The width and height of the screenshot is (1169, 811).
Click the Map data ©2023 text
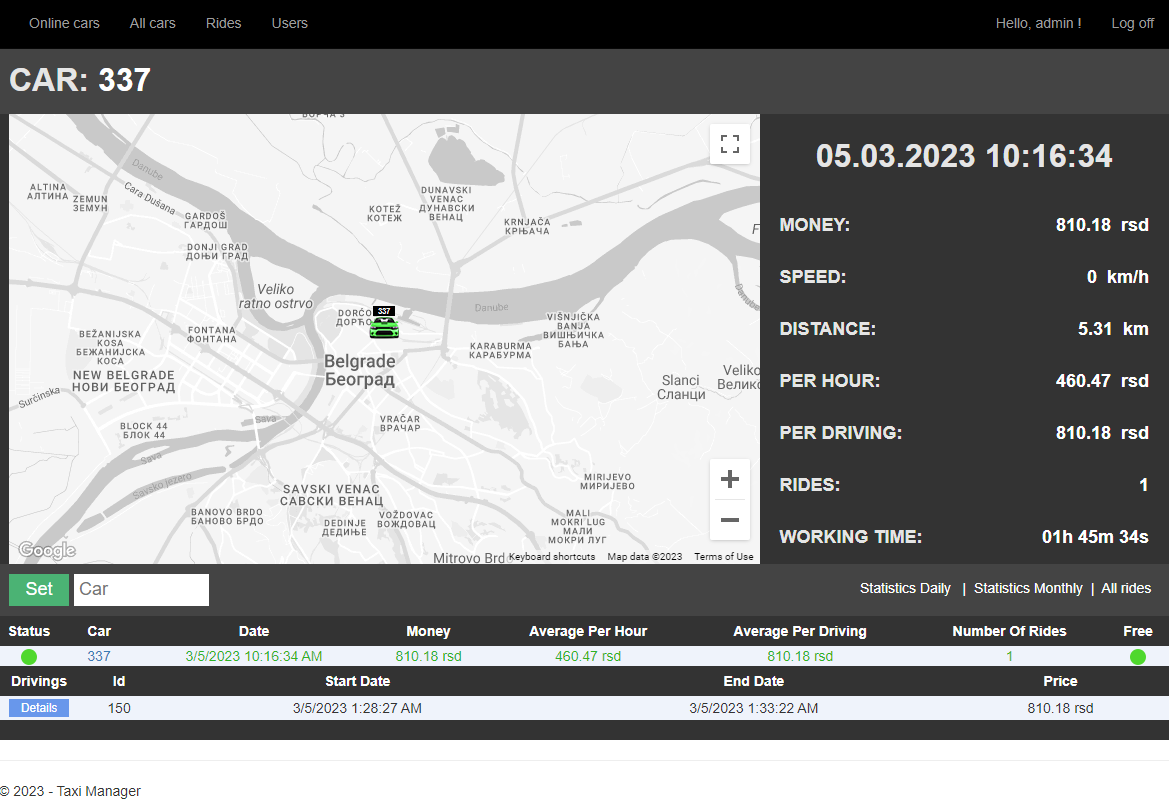coord(645,557)
